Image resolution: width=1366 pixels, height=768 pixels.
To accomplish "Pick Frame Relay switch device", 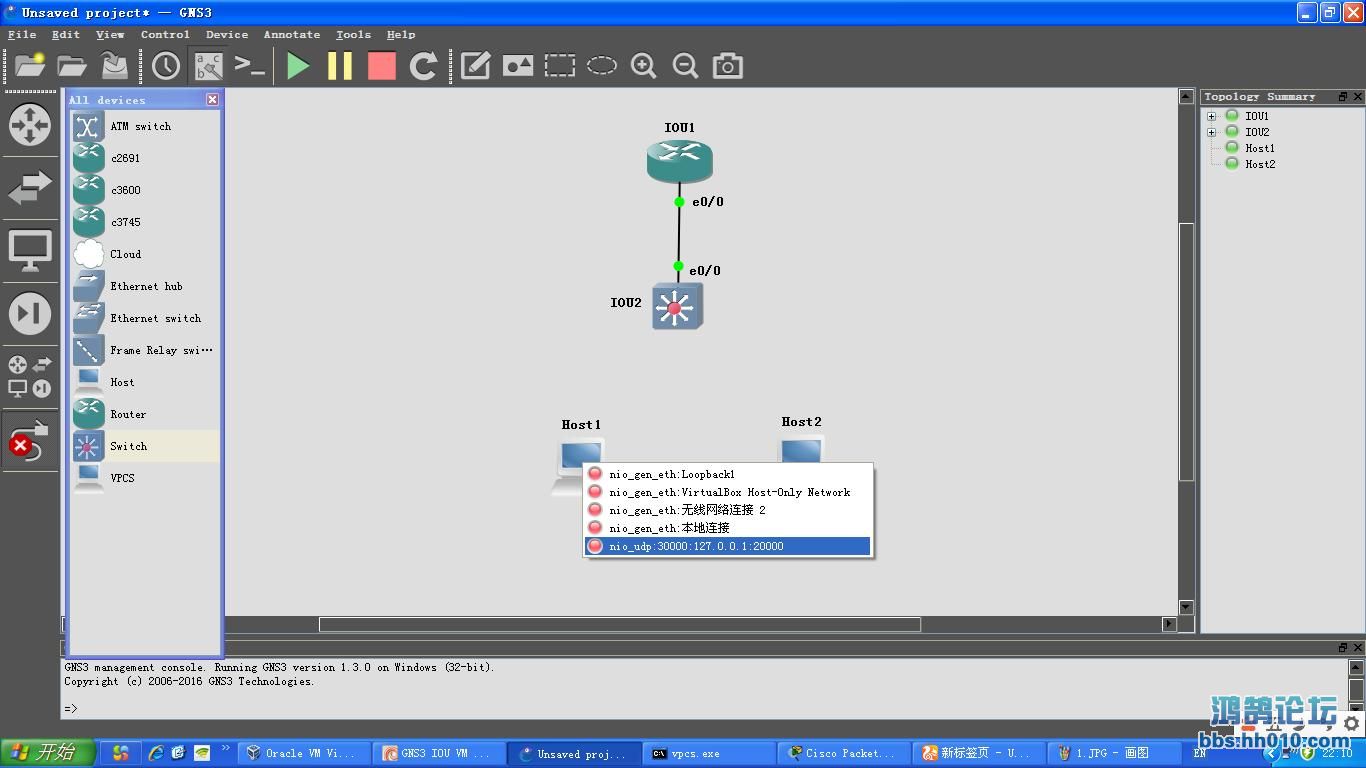I will coord(143,350).
